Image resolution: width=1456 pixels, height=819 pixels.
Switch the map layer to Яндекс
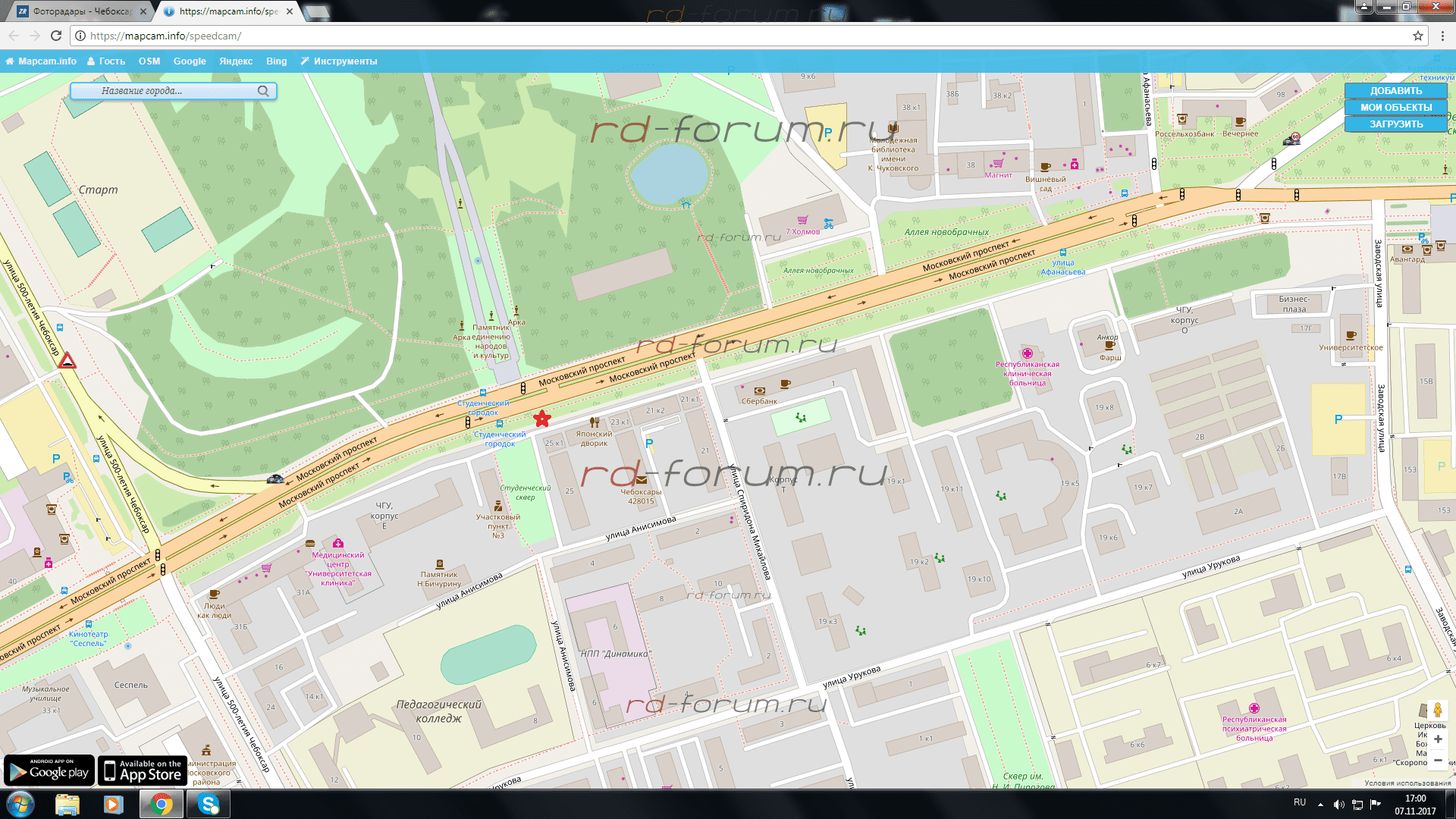pyautogui.click(x=236, y=61)
